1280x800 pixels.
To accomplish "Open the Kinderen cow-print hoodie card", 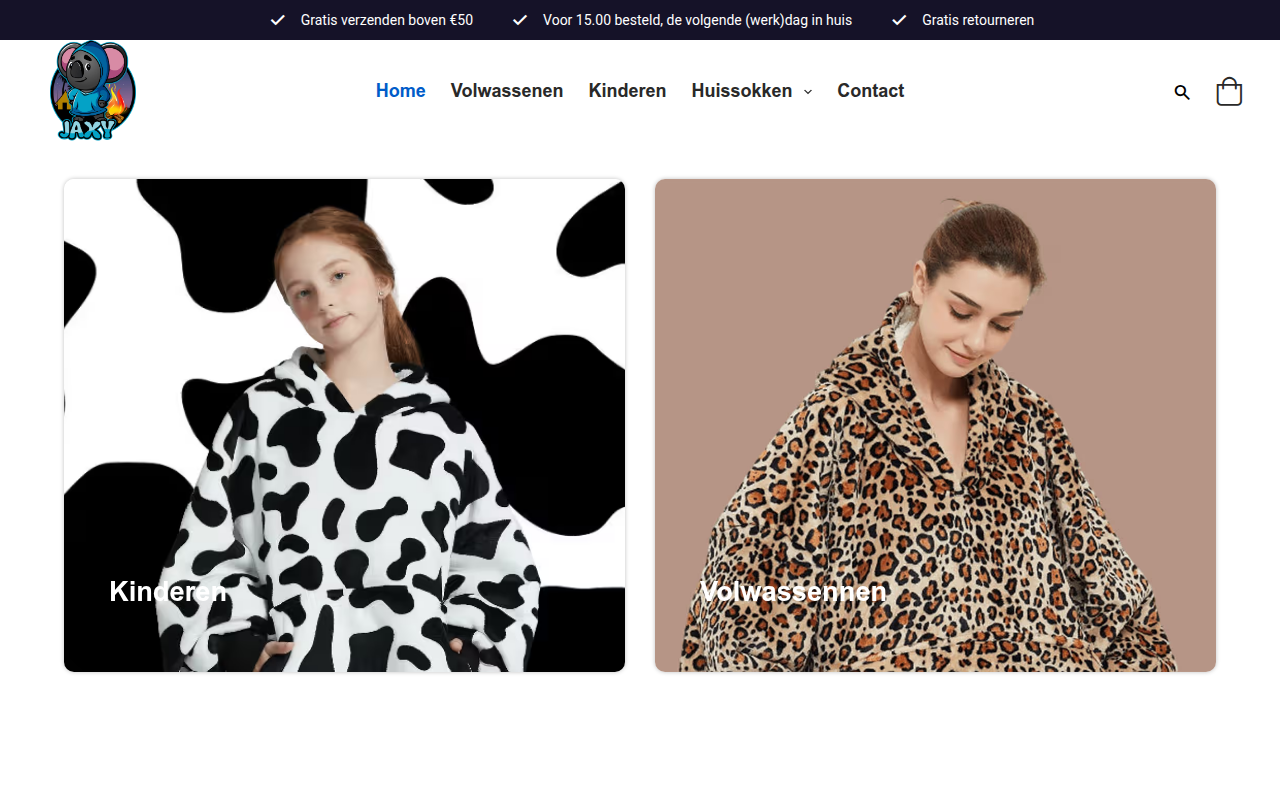I will point(344,425).
